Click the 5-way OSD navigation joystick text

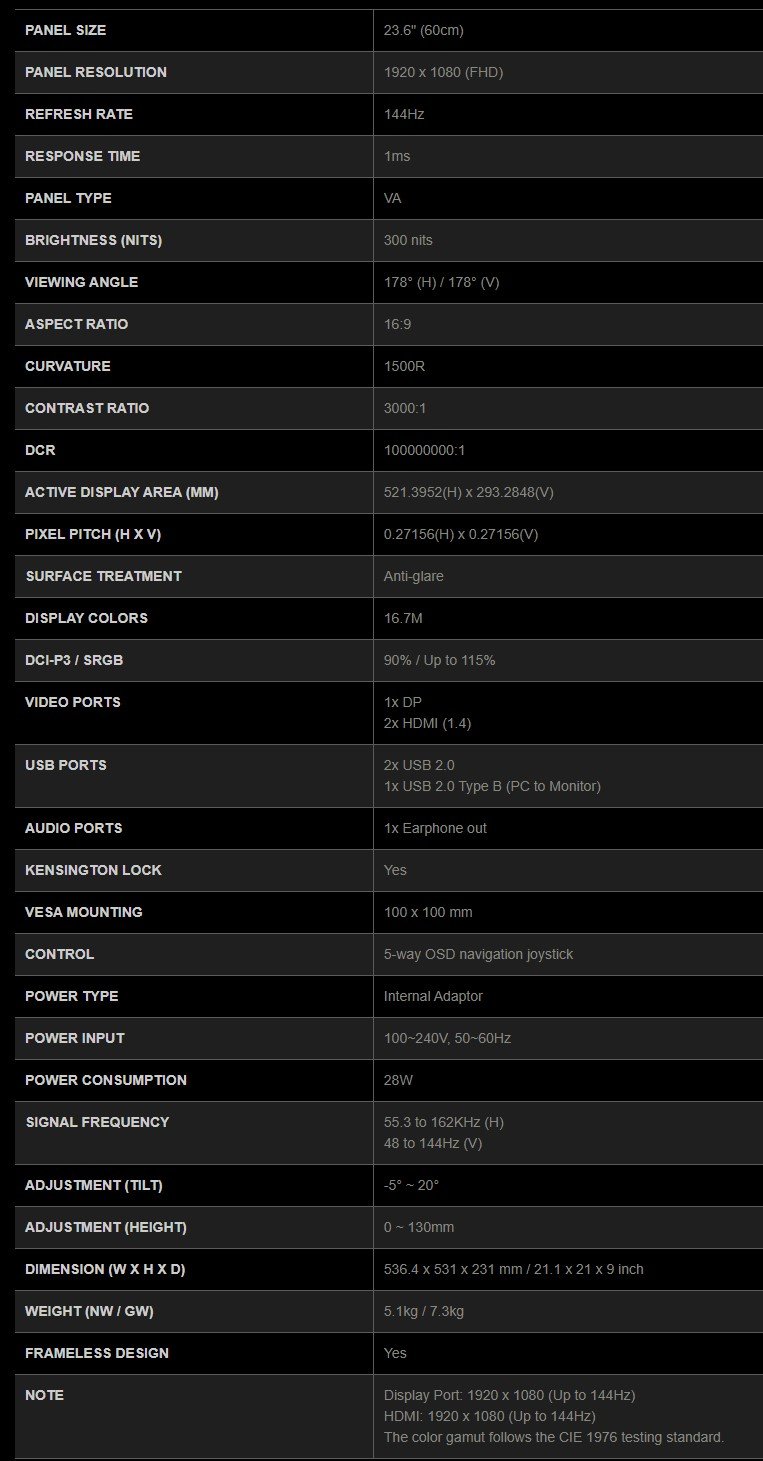coord(478,954)
